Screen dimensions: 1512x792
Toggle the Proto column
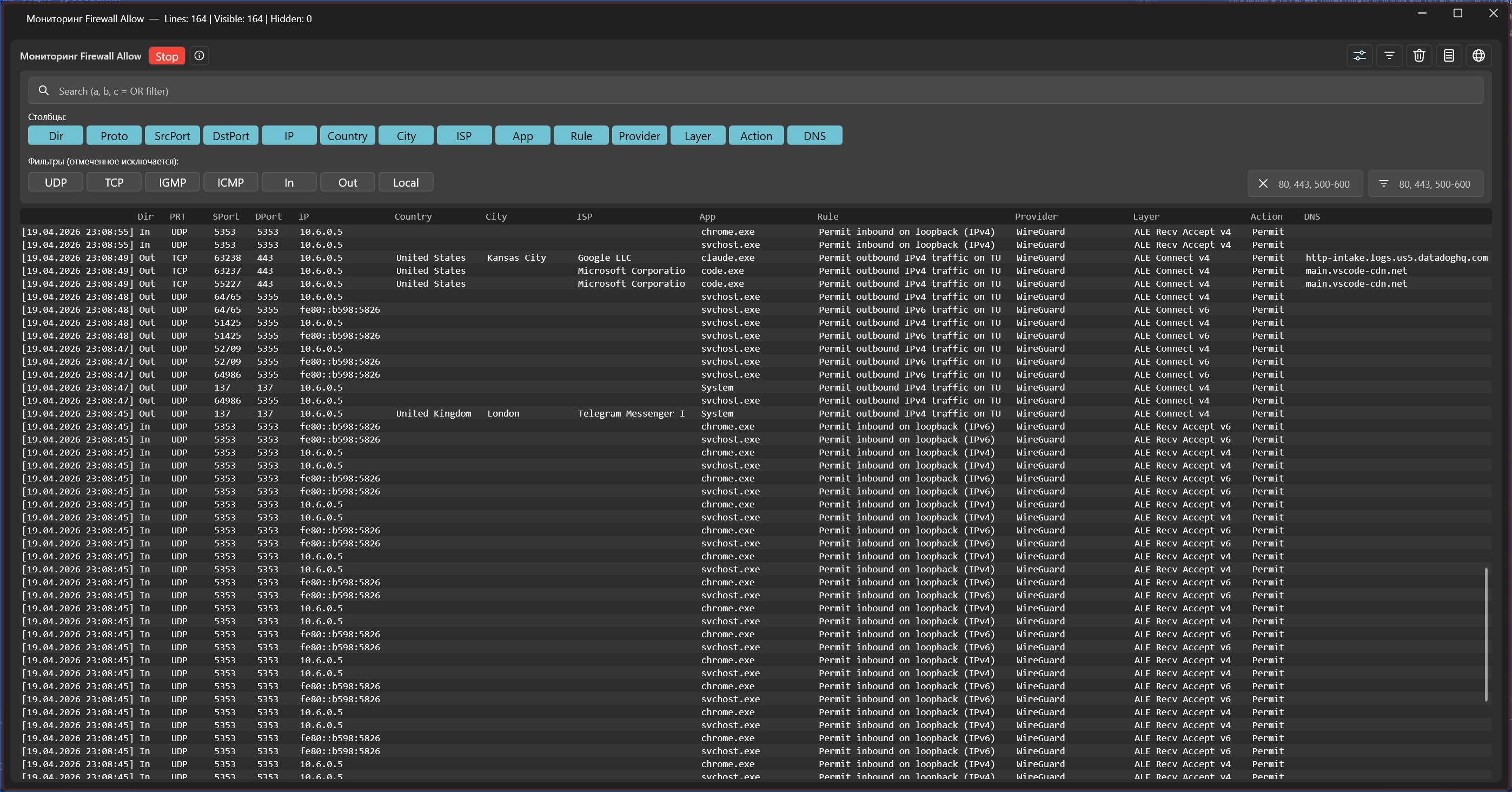click(114, 136)
